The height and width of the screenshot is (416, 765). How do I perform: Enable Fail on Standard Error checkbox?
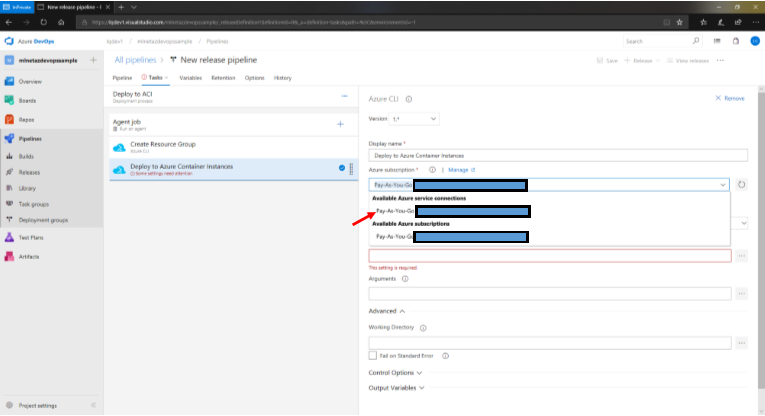(373, 355)
